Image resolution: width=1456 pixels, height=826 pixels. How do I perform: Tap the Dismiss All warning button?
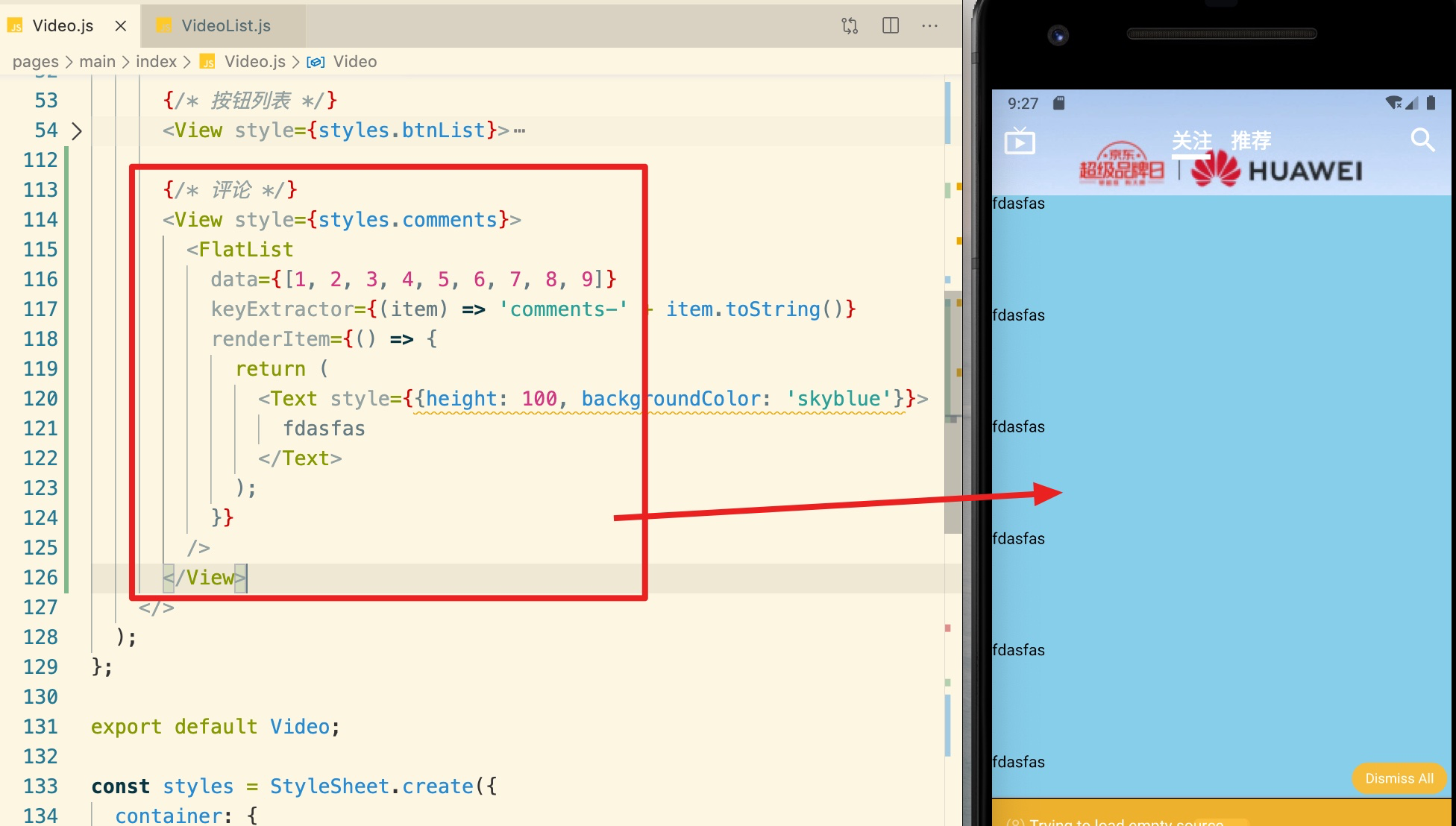1399,778
